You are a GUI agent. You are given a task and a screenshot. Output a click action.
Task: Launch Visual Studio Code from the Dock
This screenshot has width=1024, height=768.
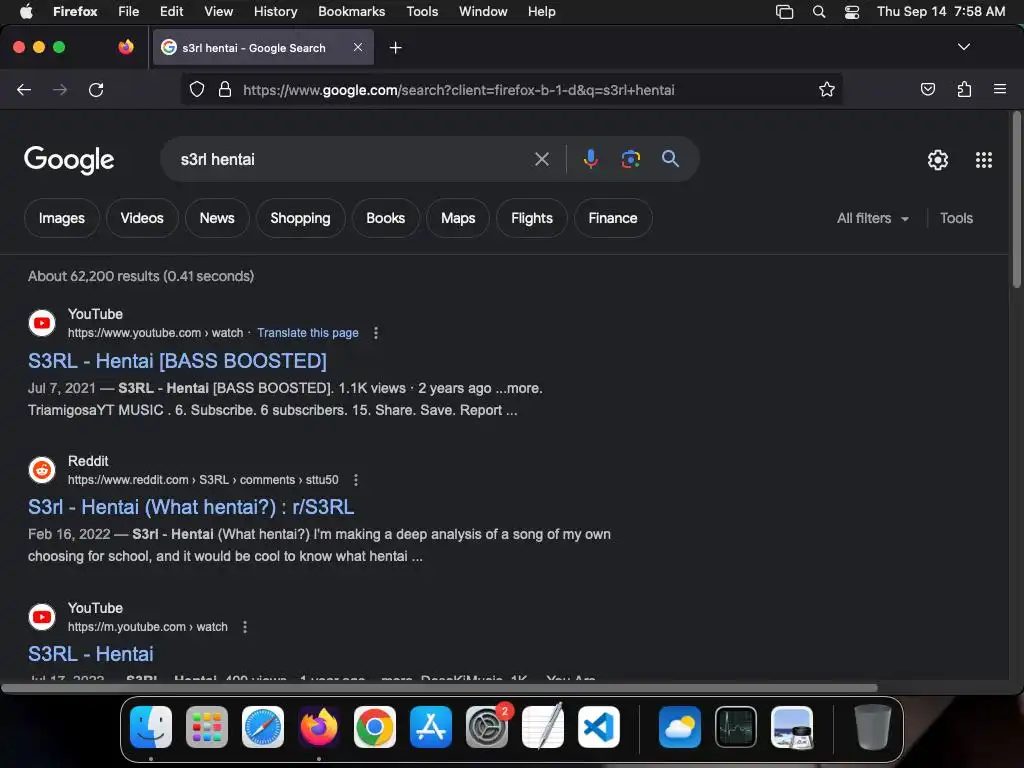pyautogui.click(x=599, y=727)
